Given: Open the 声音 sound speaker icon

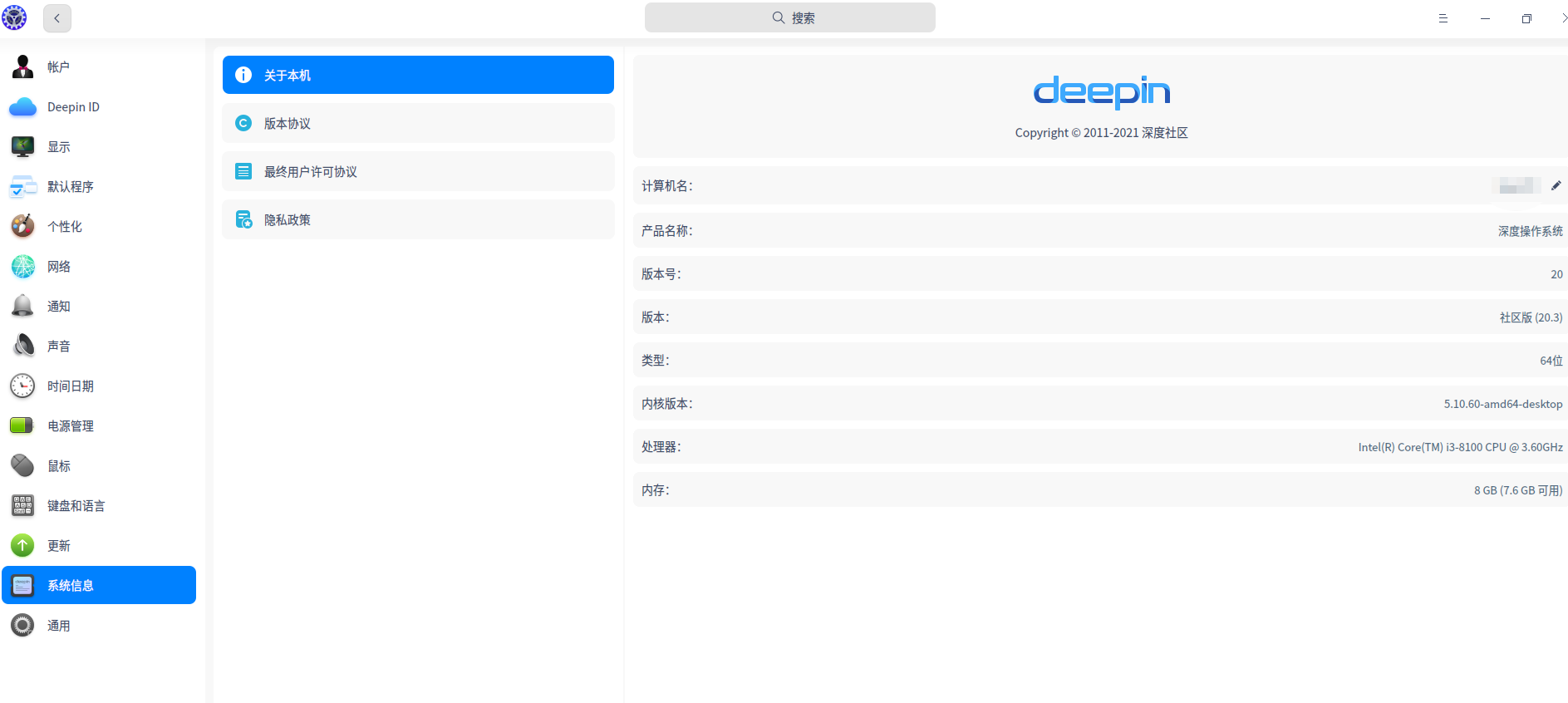Looking at the screenshot, I should point(22,346).
